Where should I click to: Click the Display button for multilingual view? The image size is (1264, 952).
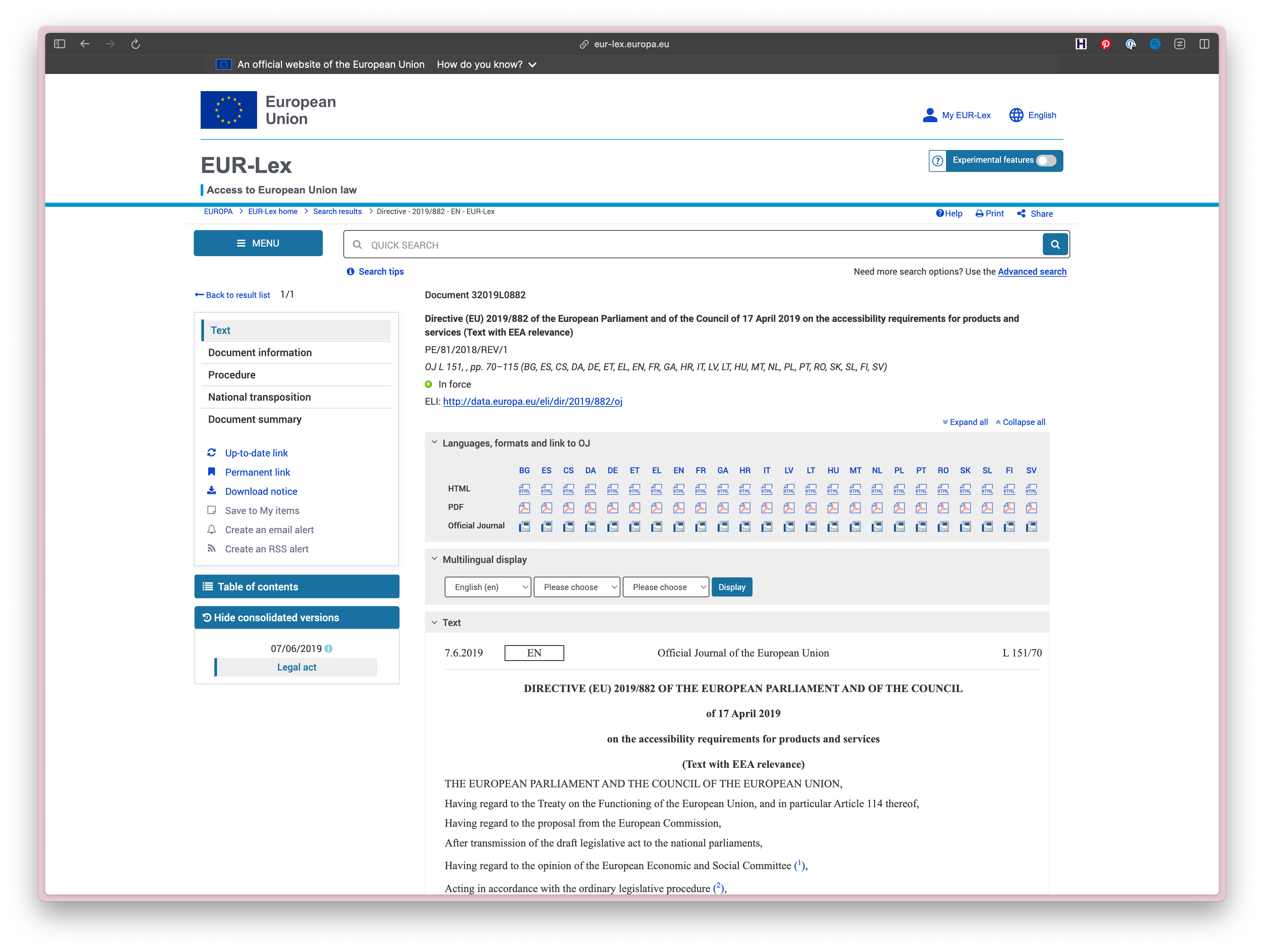click(732, 587)
